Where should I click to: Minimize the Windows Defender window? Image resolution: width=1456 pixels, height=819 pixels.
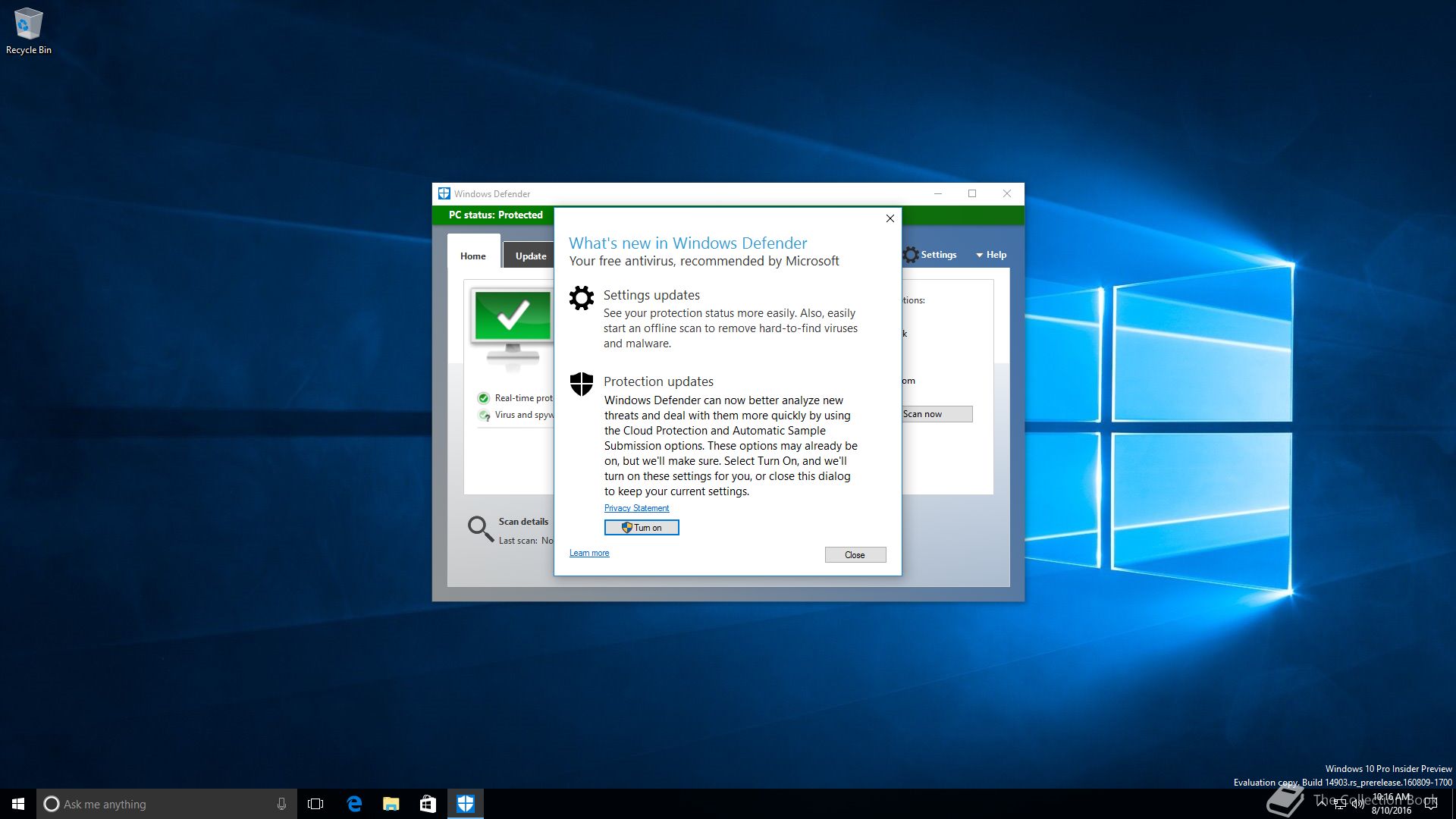pyautogui.click(x=938, y=193)
